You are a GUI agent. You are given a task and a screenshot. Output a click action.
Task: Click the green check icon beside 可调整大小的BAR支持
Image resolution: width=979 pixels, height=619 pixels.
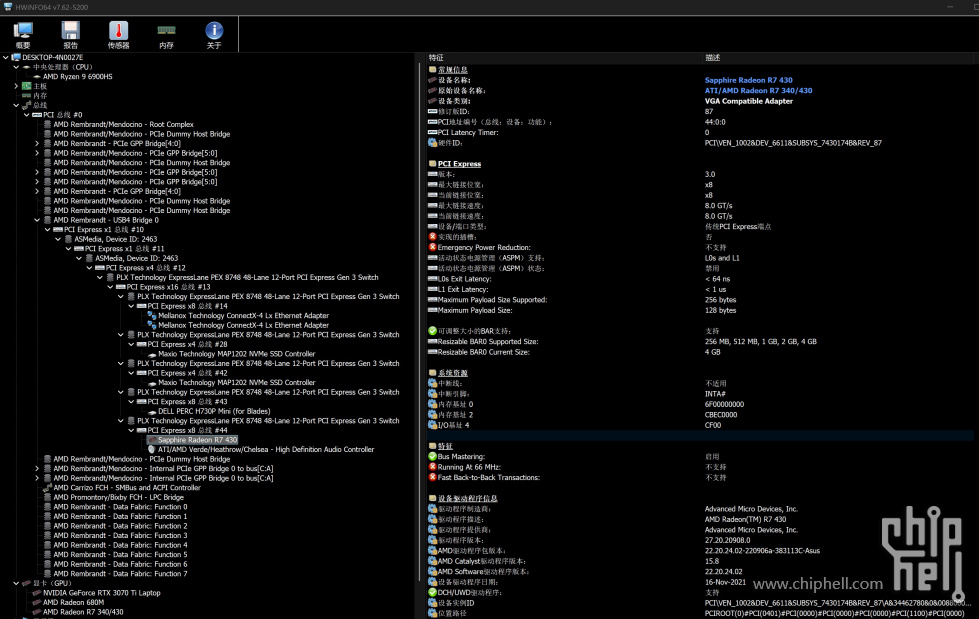[x=432, y=331]
